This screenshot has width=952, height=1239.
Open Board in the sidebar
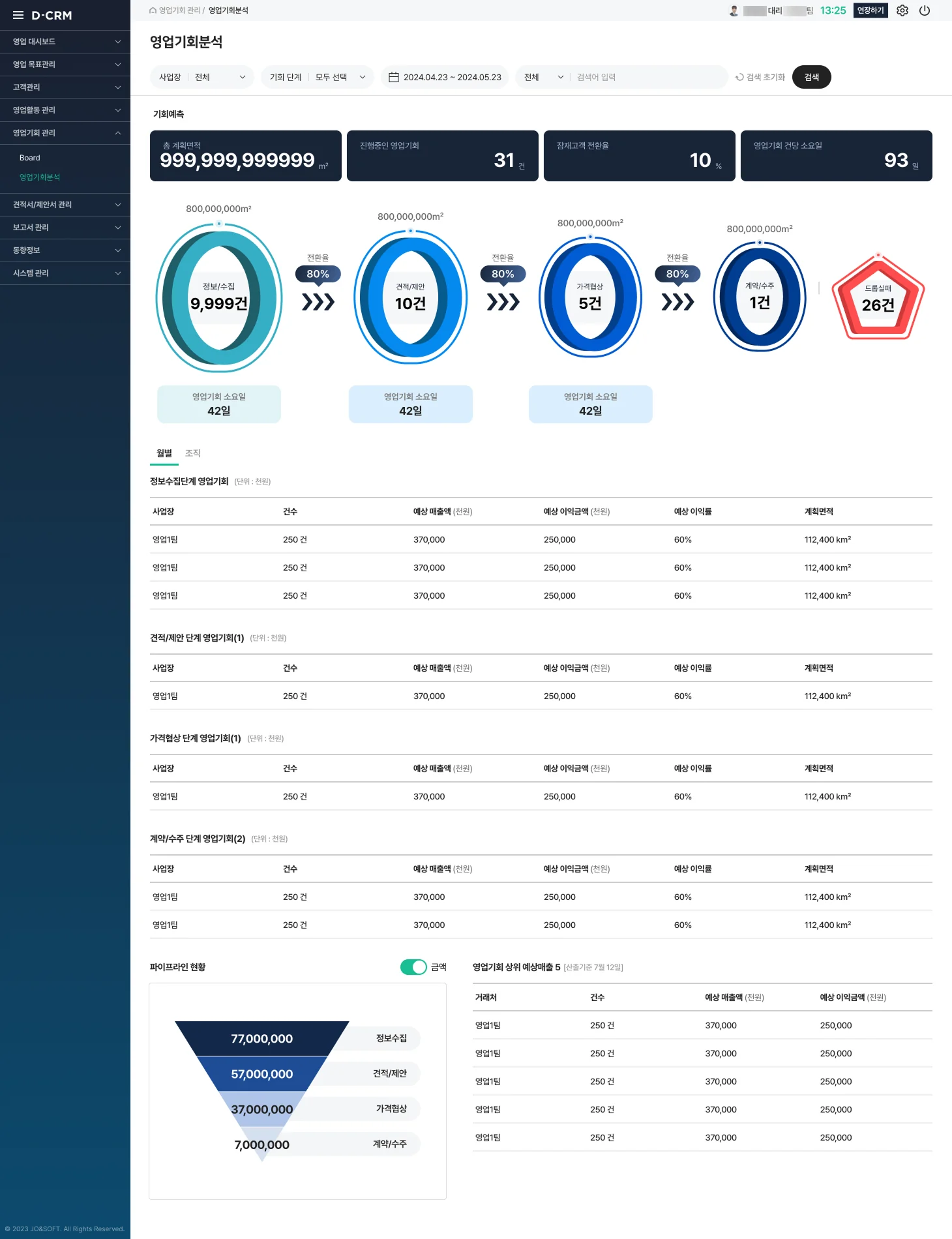pyautogui.click(x=30, y=158)
